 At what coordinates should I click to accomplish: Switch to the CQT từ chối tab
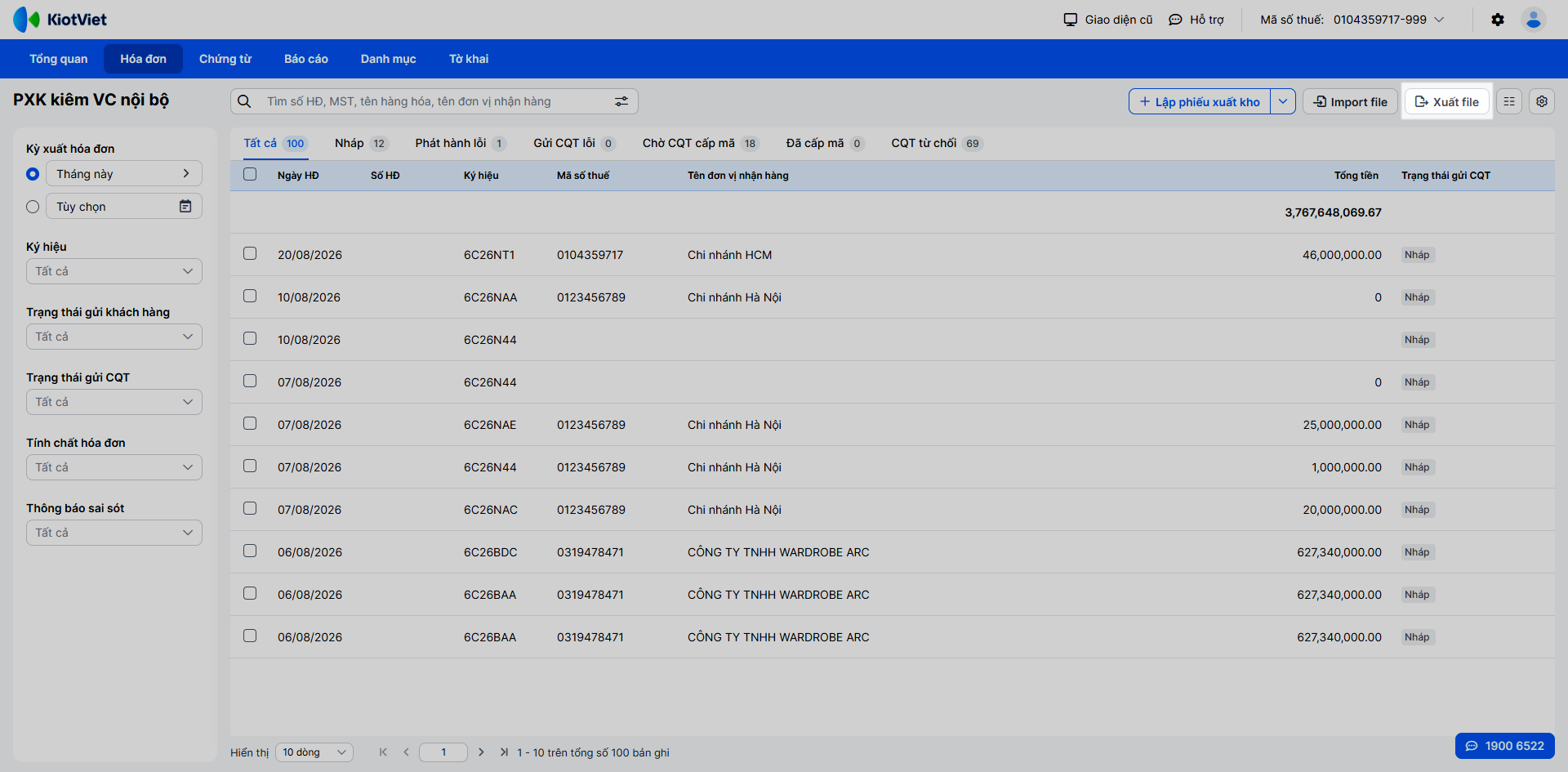[x=937, y=143]
